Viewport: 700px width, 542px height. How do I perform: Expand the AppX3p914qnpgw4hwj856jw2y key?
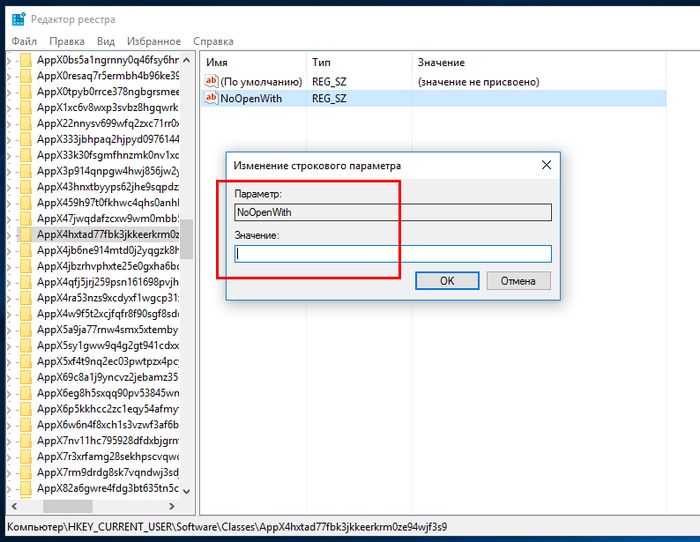9,171
